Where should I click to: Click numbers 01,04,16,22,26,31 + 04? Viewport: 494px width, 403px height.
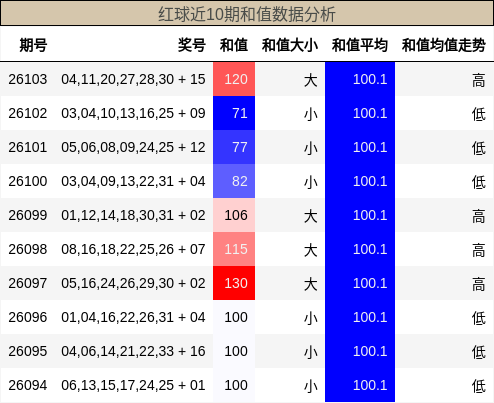click(x=133, y=317)
